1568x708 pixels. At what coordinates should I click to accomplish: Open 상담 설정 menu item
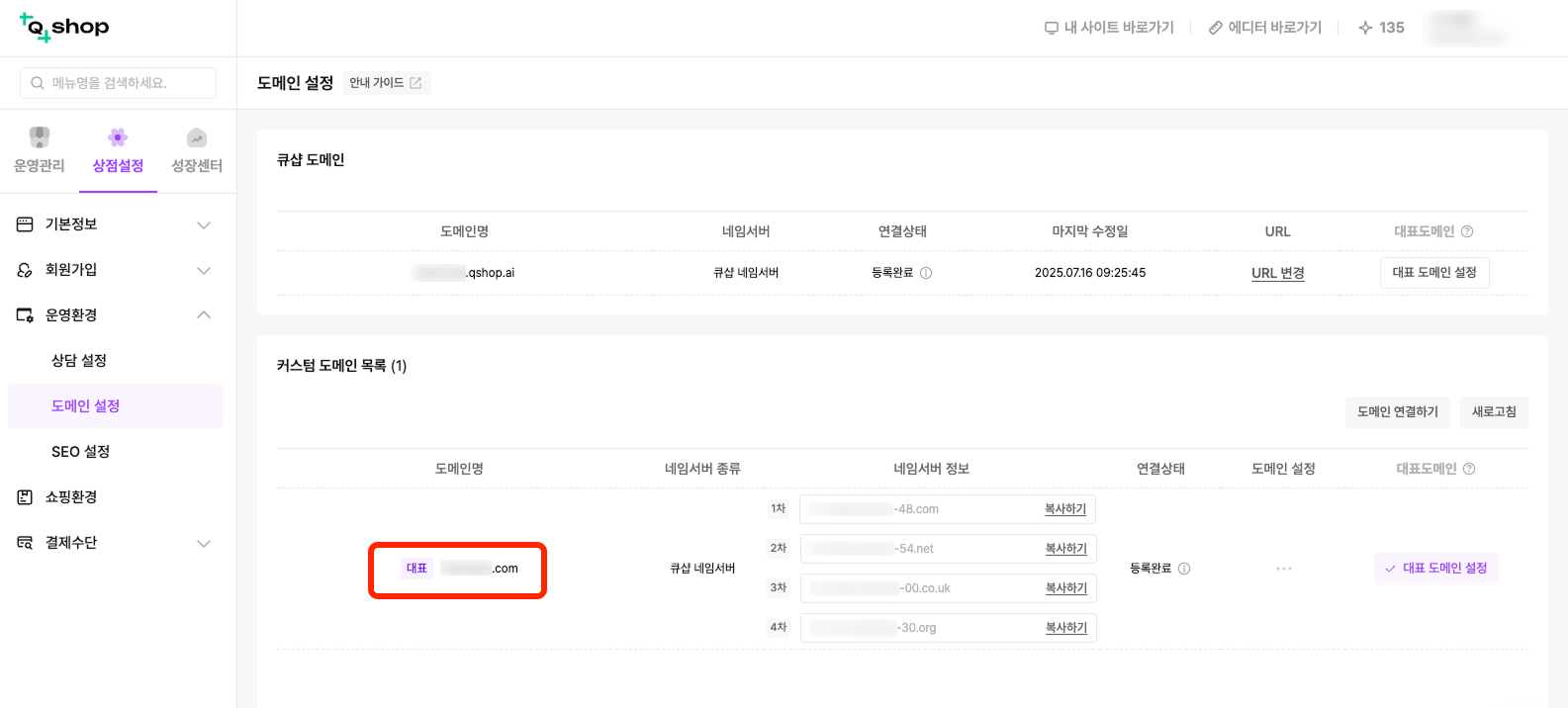tap(79, 361)
